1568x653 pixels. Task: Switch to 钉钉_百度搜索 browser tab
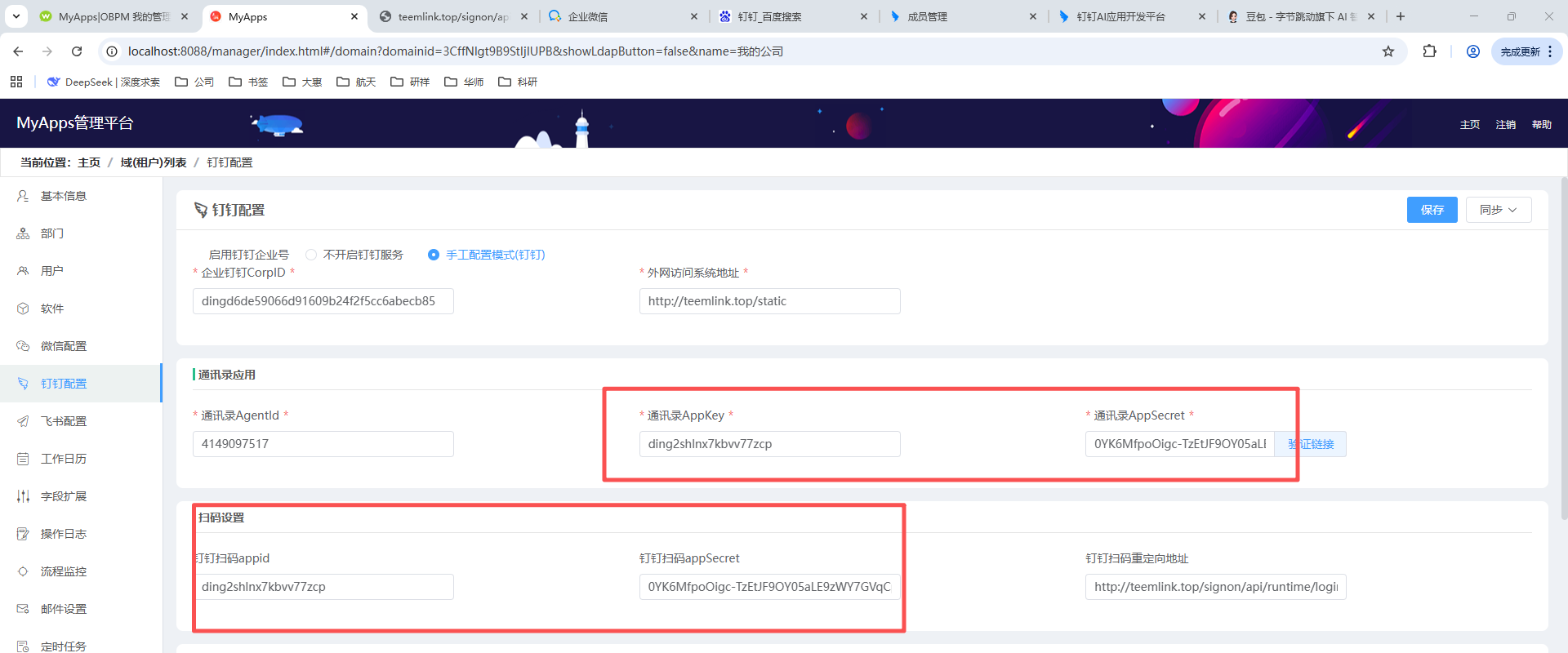(793, 16)
